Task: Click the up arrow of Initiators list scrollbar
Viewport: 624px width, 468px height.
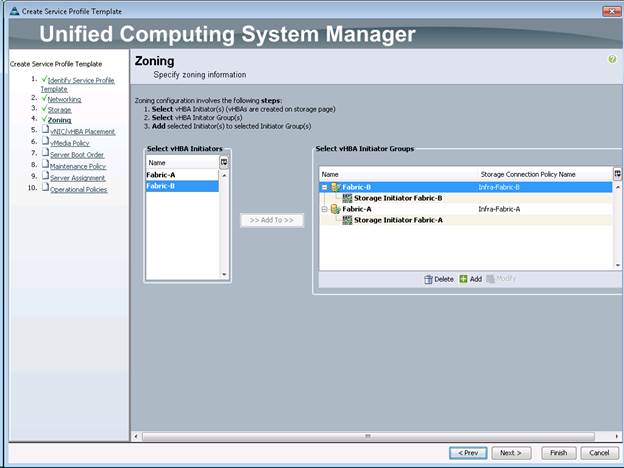Action: (224, 176)
